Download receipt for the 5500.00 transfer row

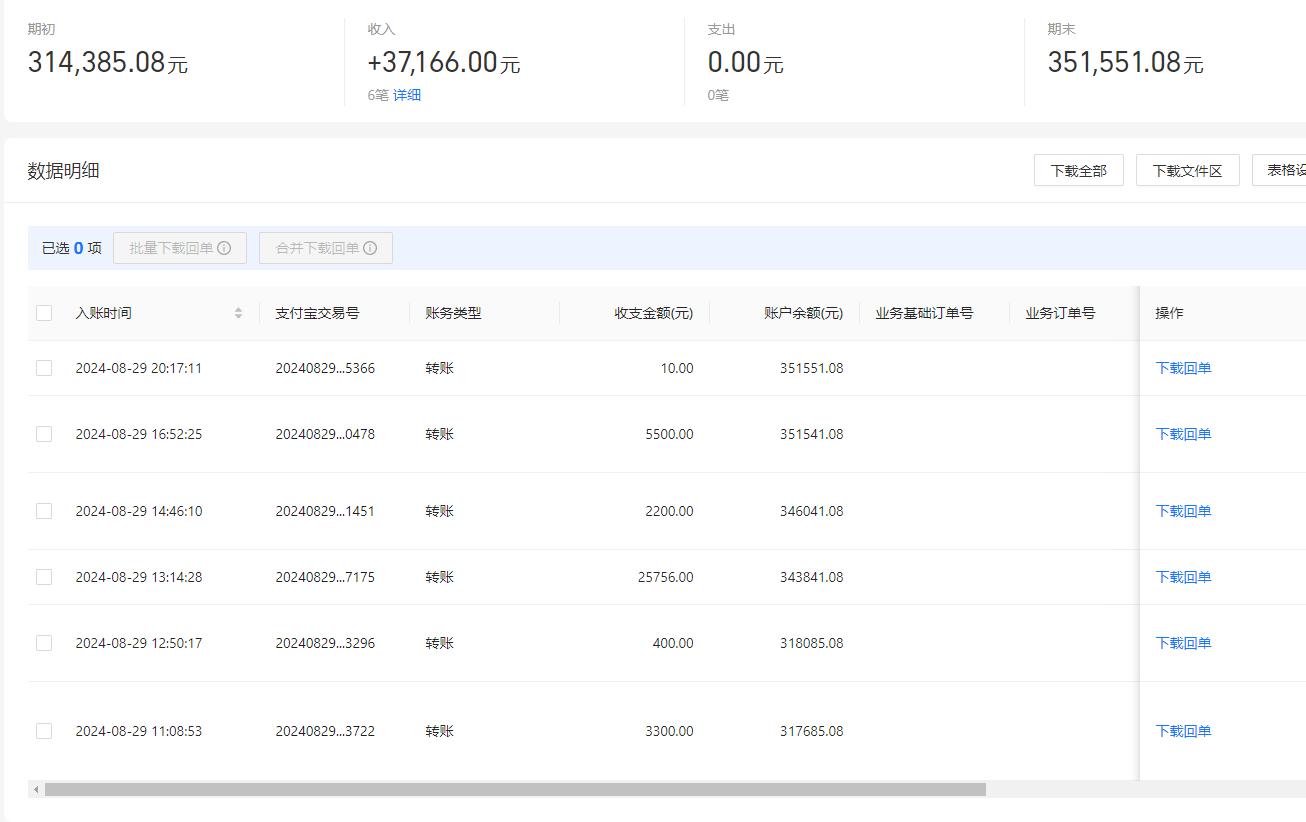(x=1183, y=434)
